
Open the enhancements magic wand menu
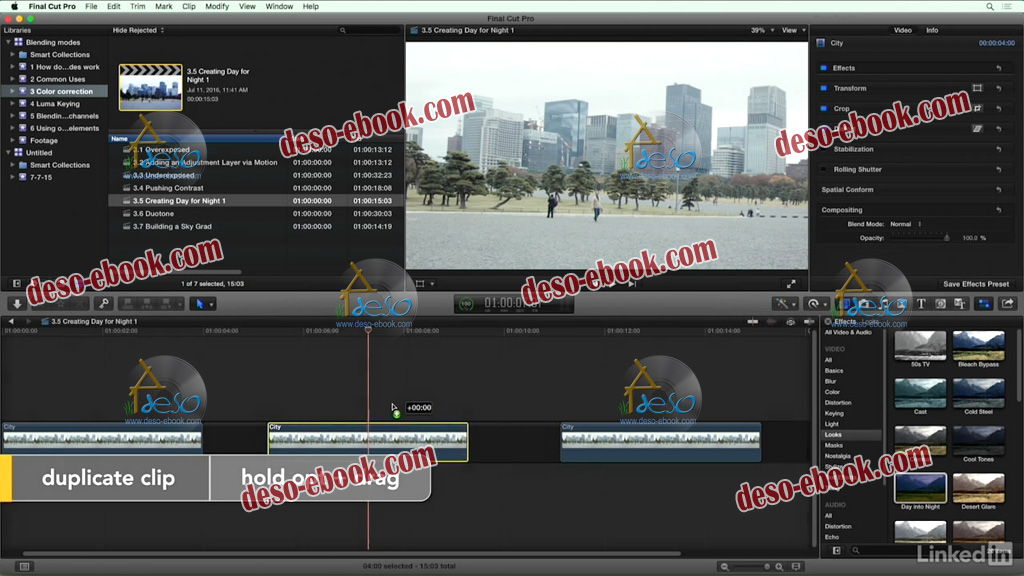pyautogui.click(x=783, y=303)
